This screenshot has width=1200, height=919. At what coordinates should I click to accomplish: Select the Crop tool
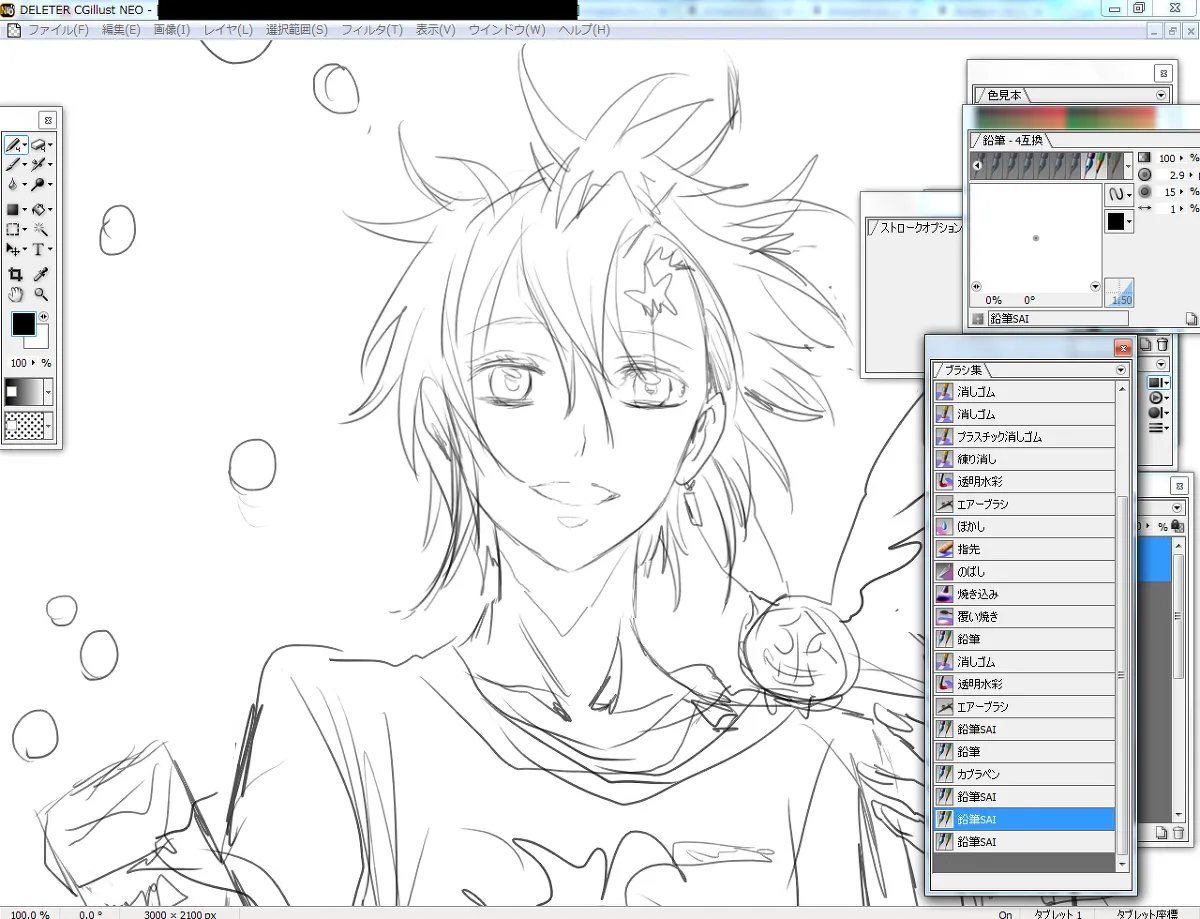(15, 274)
